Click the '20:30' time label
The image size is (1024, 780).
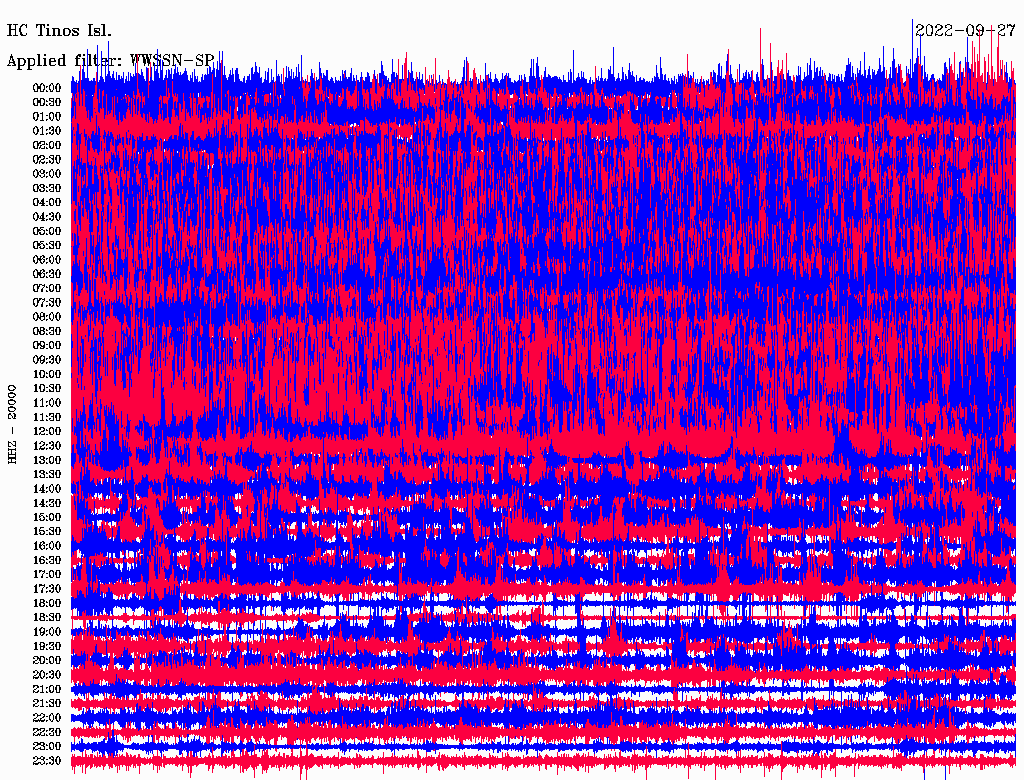[47, 675]
